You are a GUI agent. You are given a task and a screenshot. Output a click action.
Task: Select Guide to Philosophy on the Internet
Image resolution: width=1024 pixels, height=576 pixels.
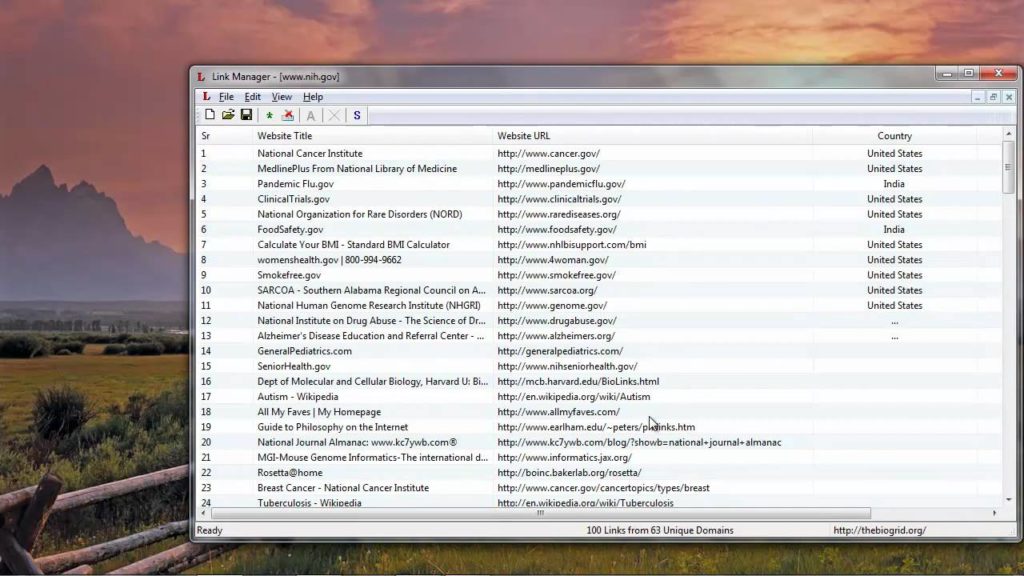click(x=332, y=427)
